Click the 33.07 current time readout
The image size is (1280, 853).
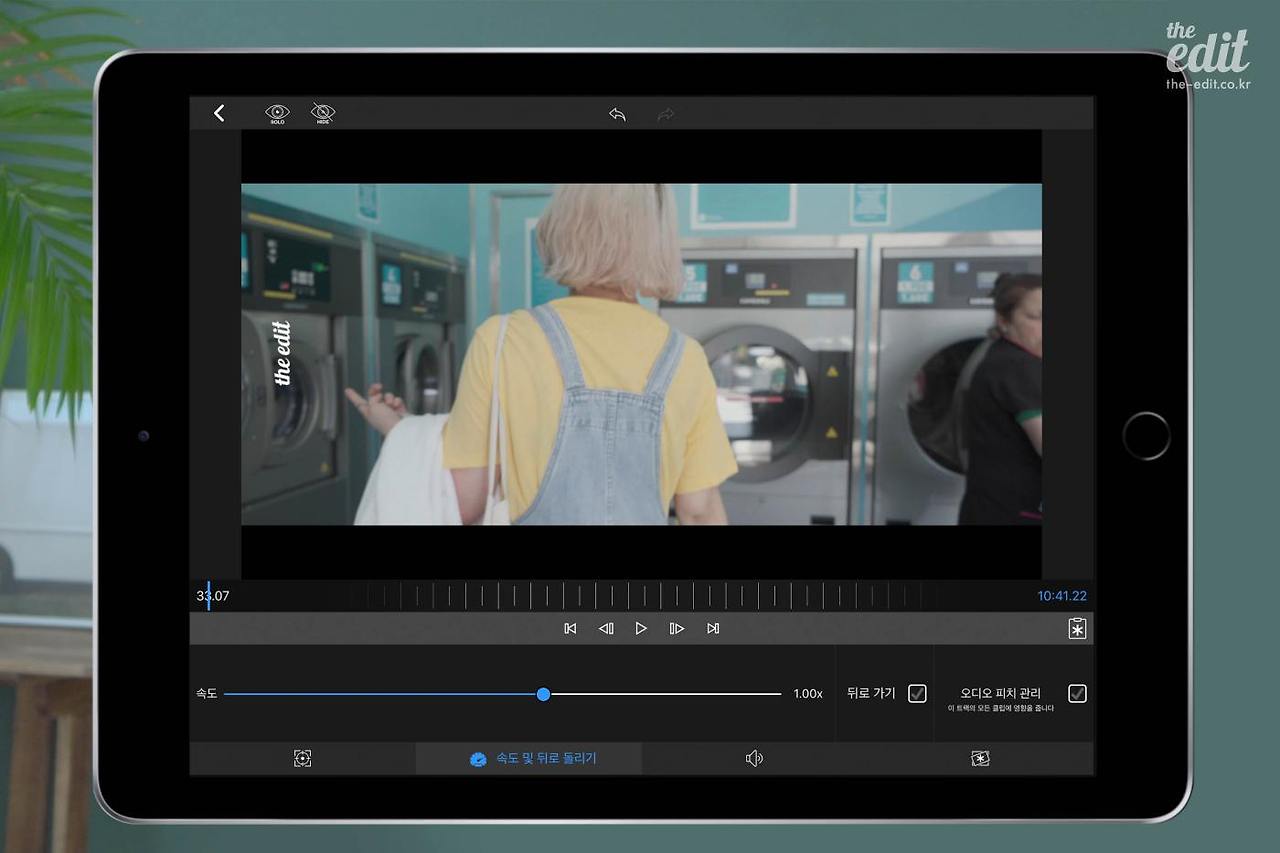[x=213, y=596]
